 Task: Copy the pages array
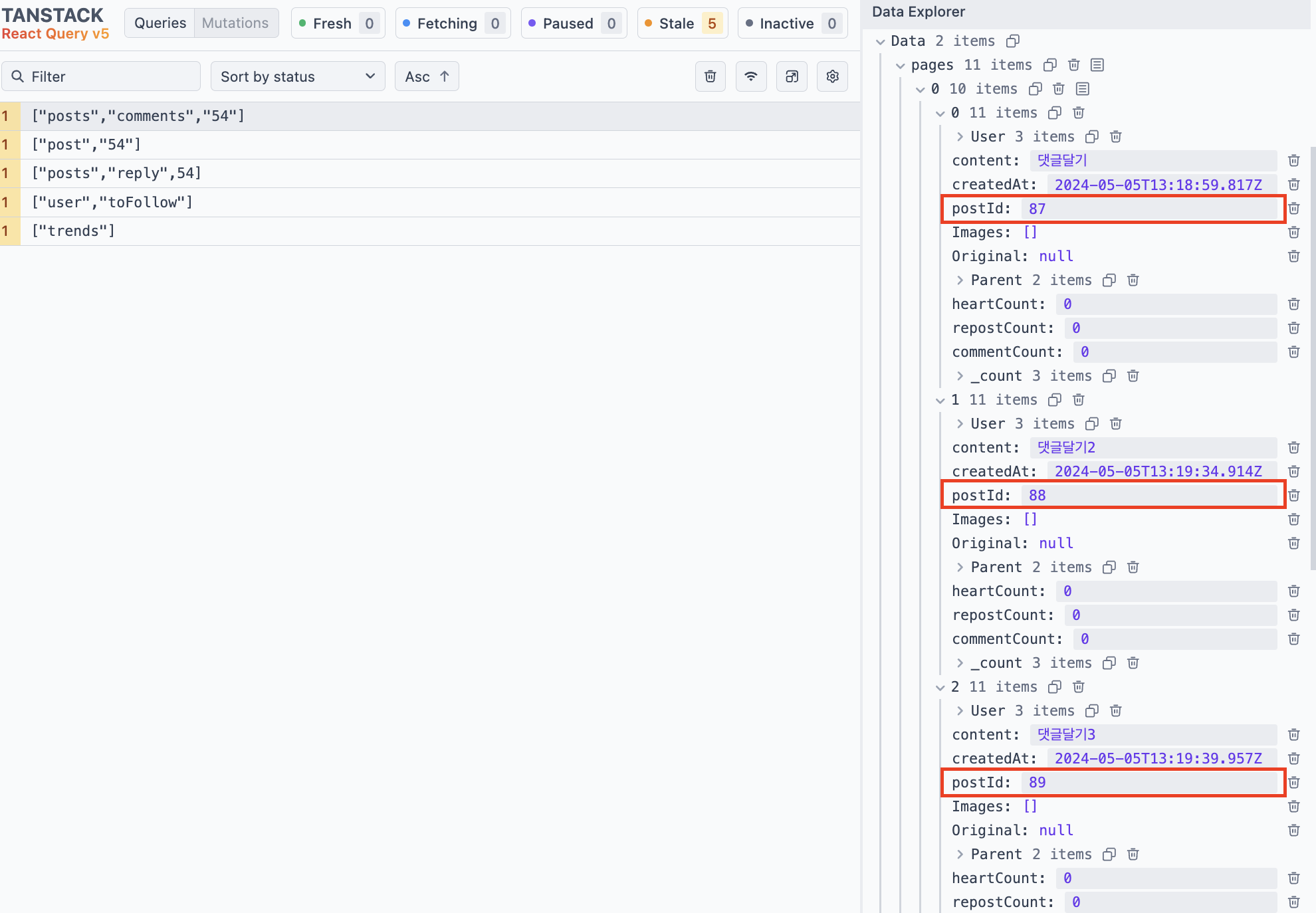[x=1049, y=65]
